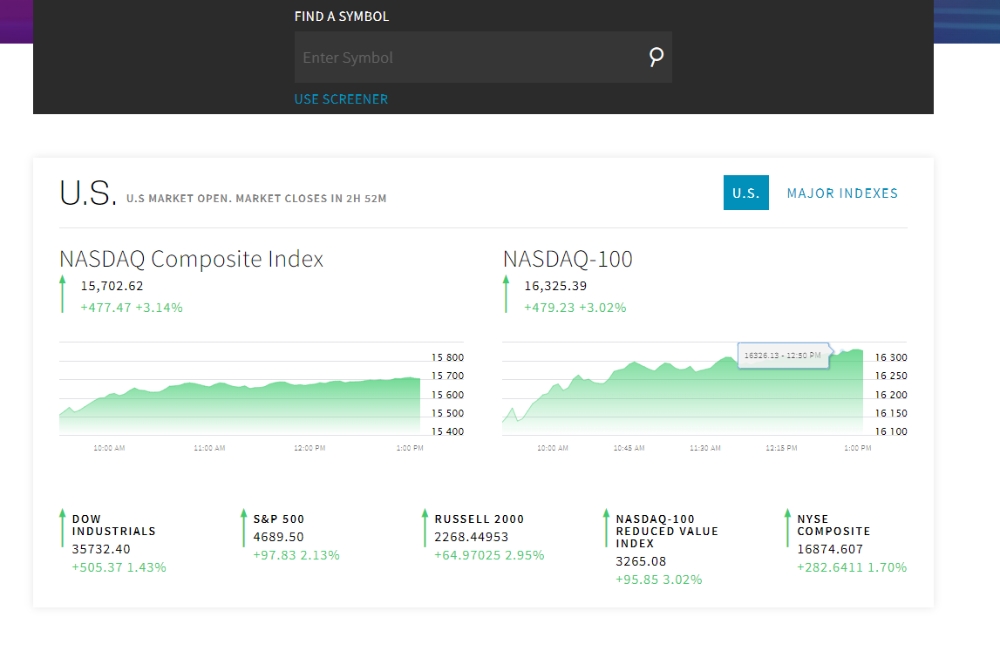Click the 15 800 axis label
1000x651 pixels.
(x=448, y=358)
